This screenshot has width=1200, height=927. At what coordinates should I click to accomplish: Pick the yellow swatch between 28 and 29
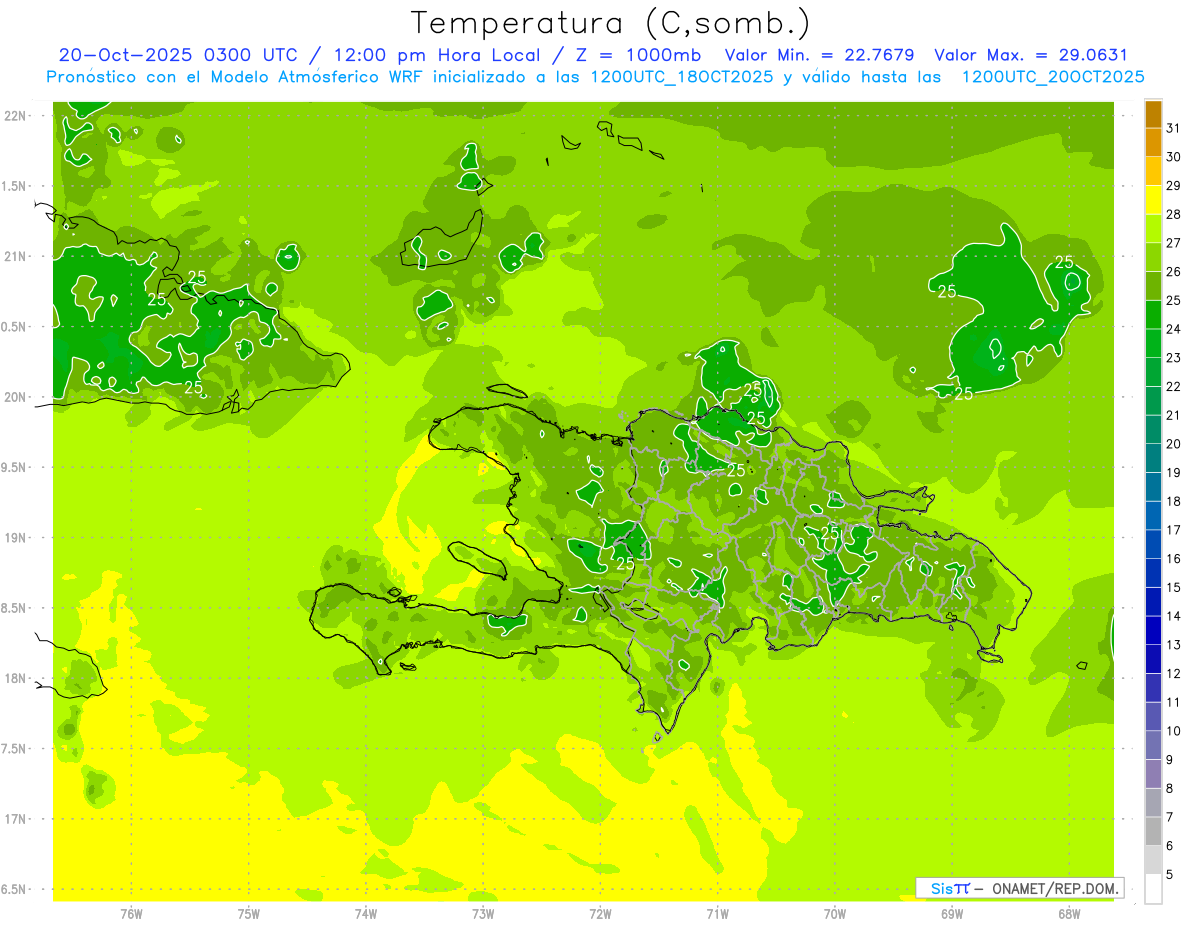(x=1153, y=200)
